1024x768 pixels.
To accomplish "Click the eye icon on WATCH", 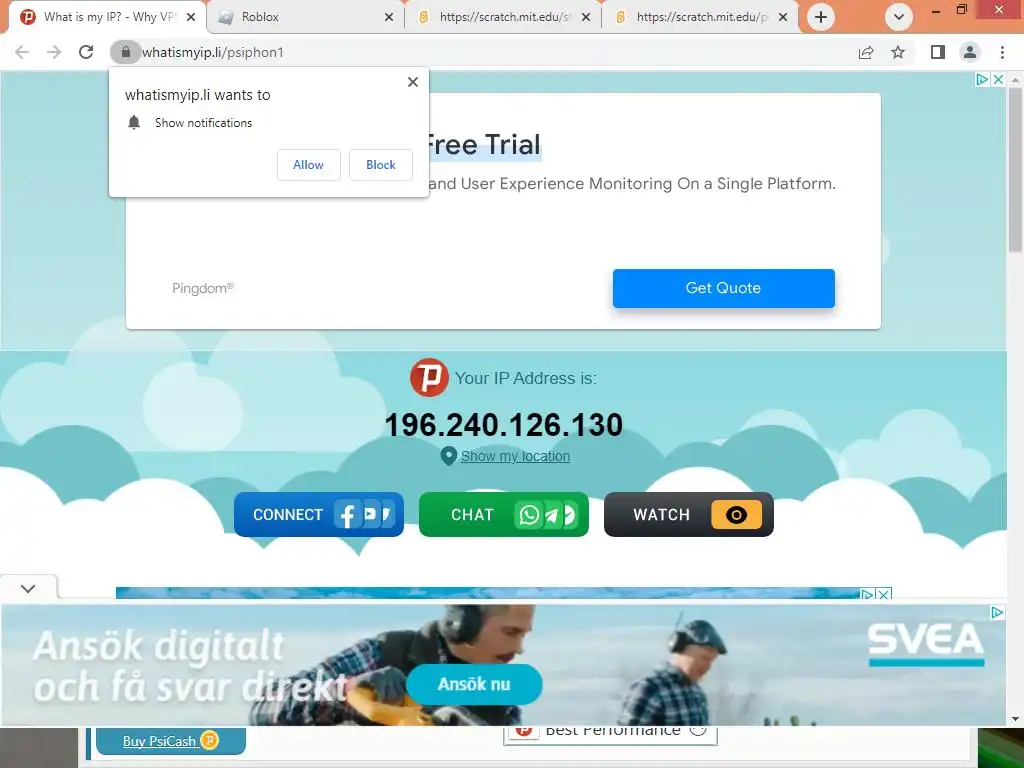I will [736, 515].
